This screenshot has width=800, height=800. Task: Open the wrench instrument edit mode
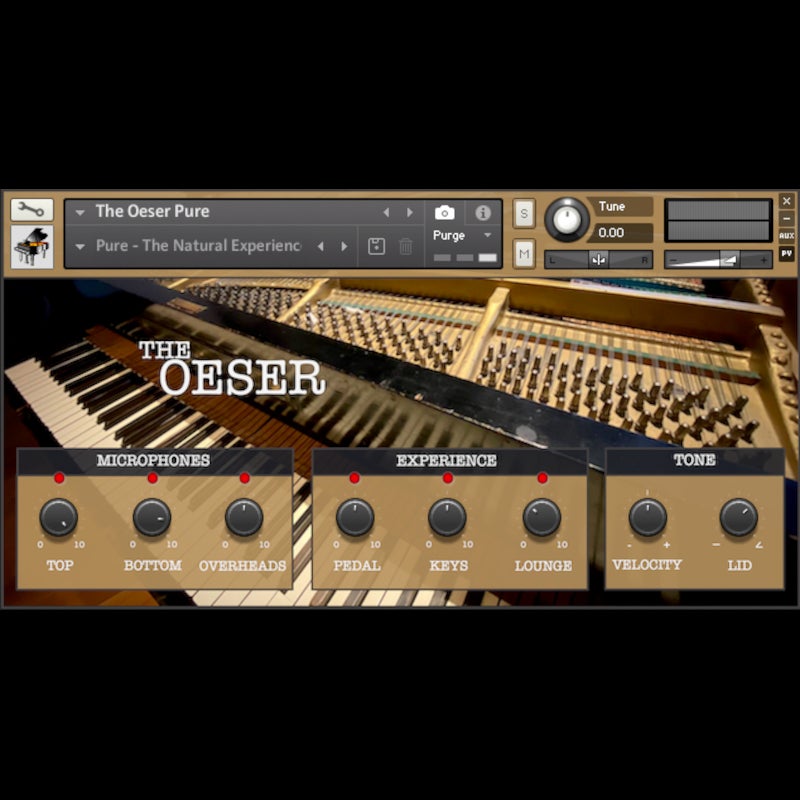click(32, 210)
